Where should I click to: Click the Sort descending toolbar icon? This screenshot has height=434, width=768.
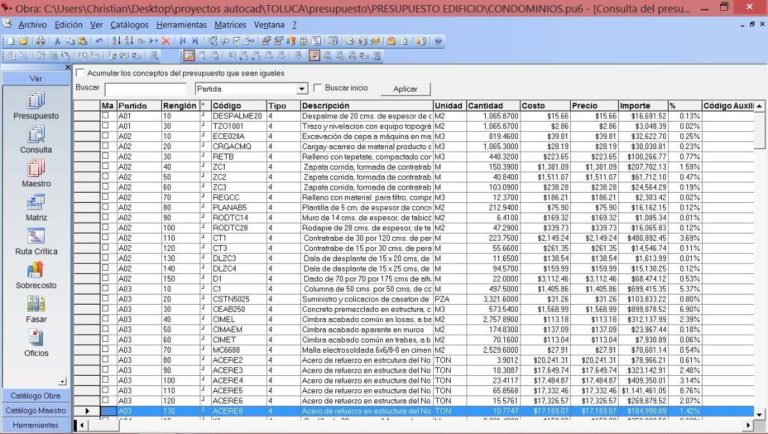pos(129,41)
